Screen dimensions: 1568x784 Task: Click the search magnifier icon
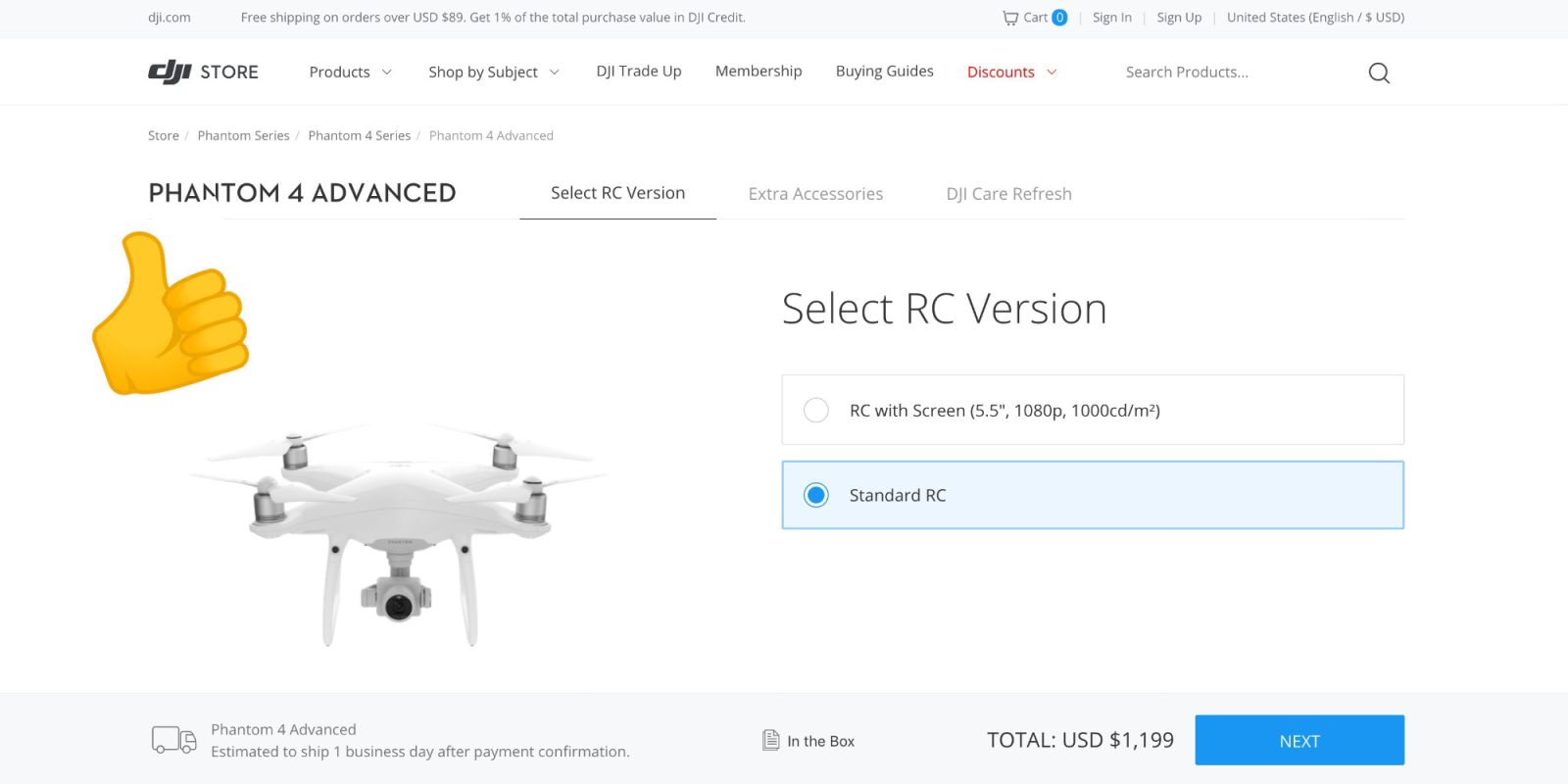(x=1379, y=73)
